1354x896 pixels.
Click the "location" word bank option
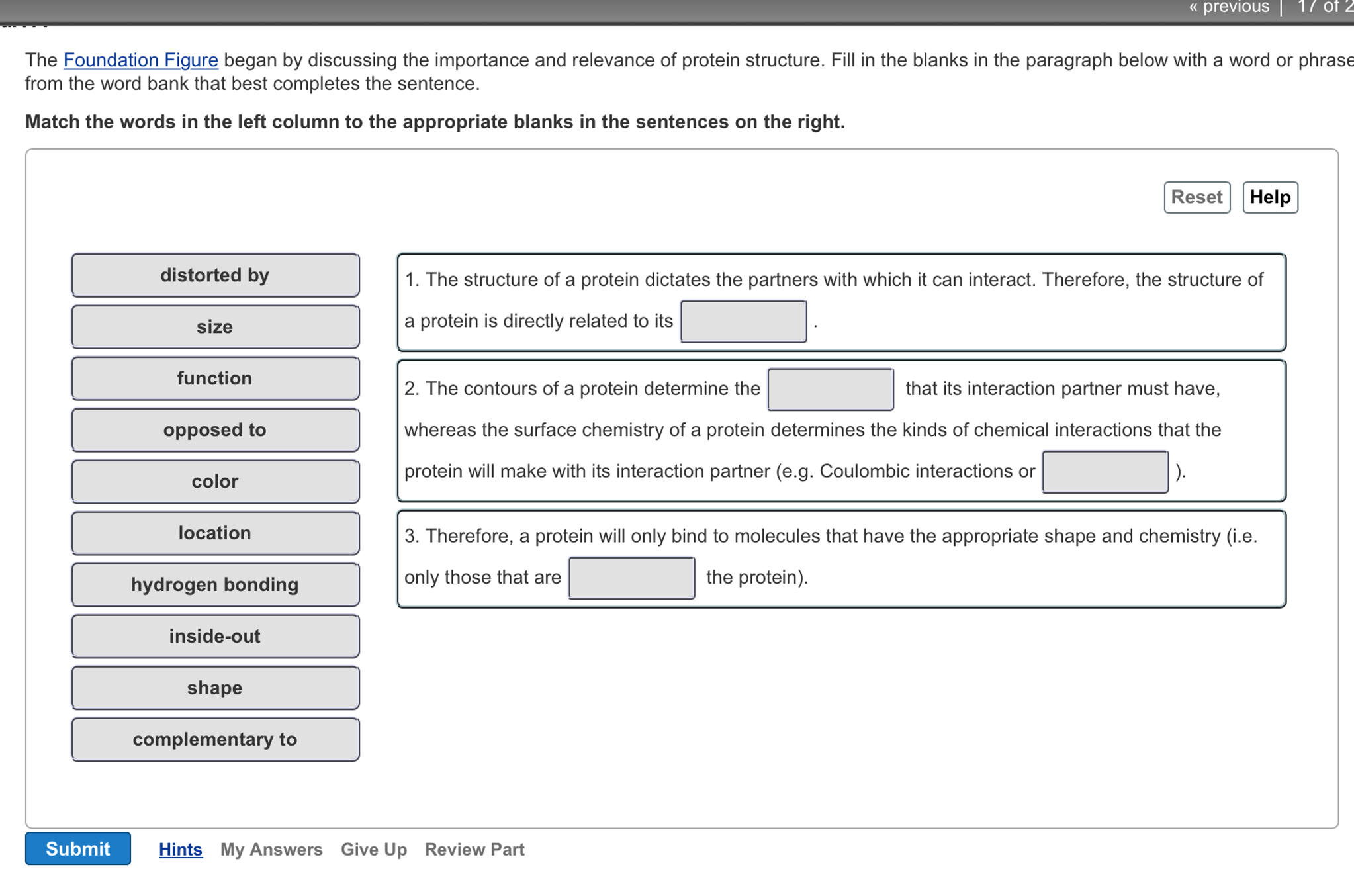(214, 533)
